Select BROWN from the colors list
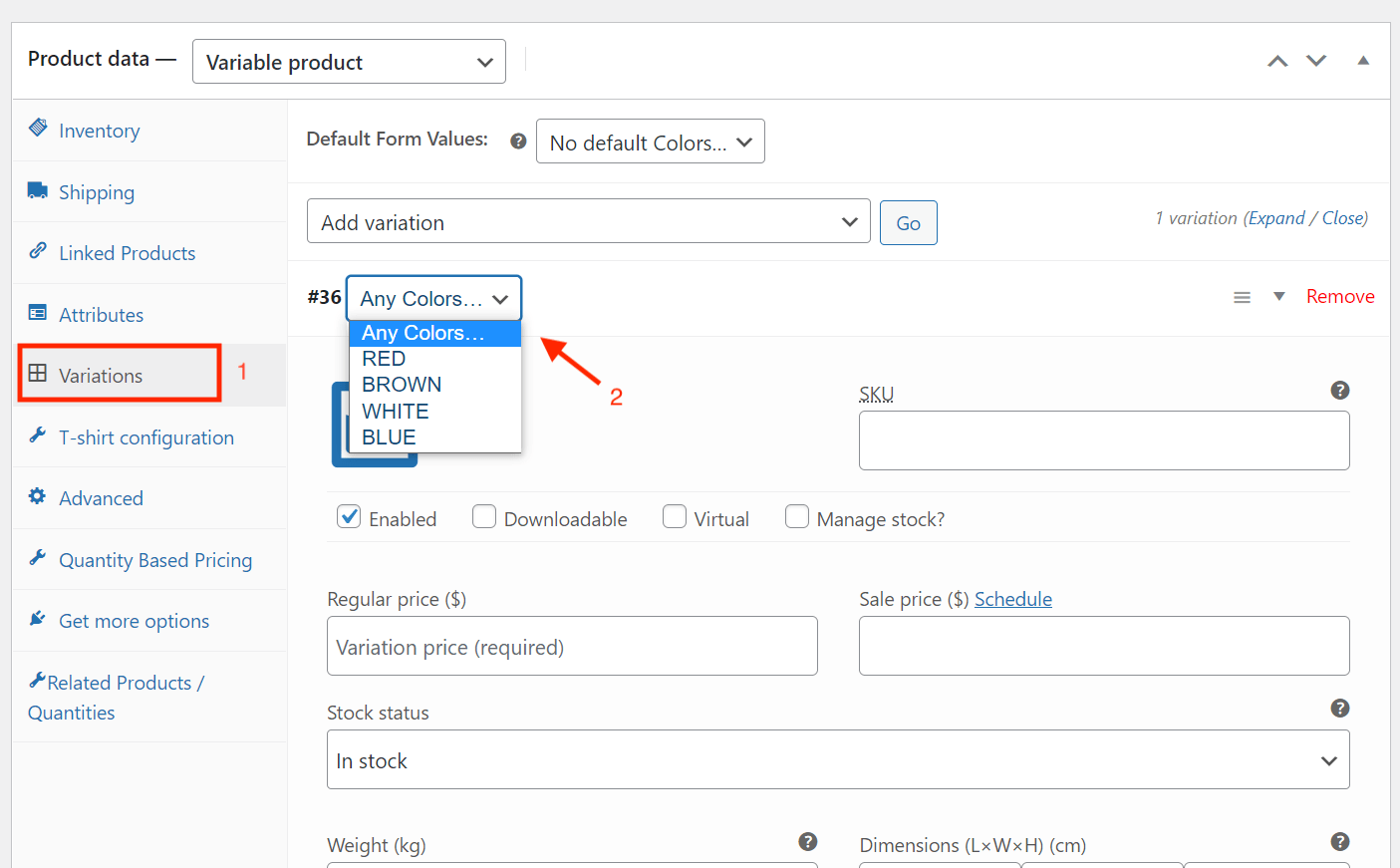This screenshot has height=868, width=1400. [402, 385]
